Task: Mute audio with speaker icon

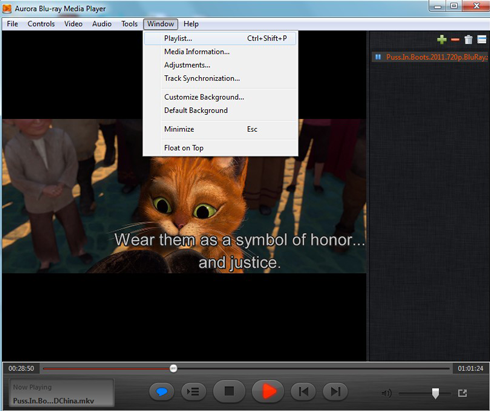Action: pyautogui.click(x=386, y=393)
